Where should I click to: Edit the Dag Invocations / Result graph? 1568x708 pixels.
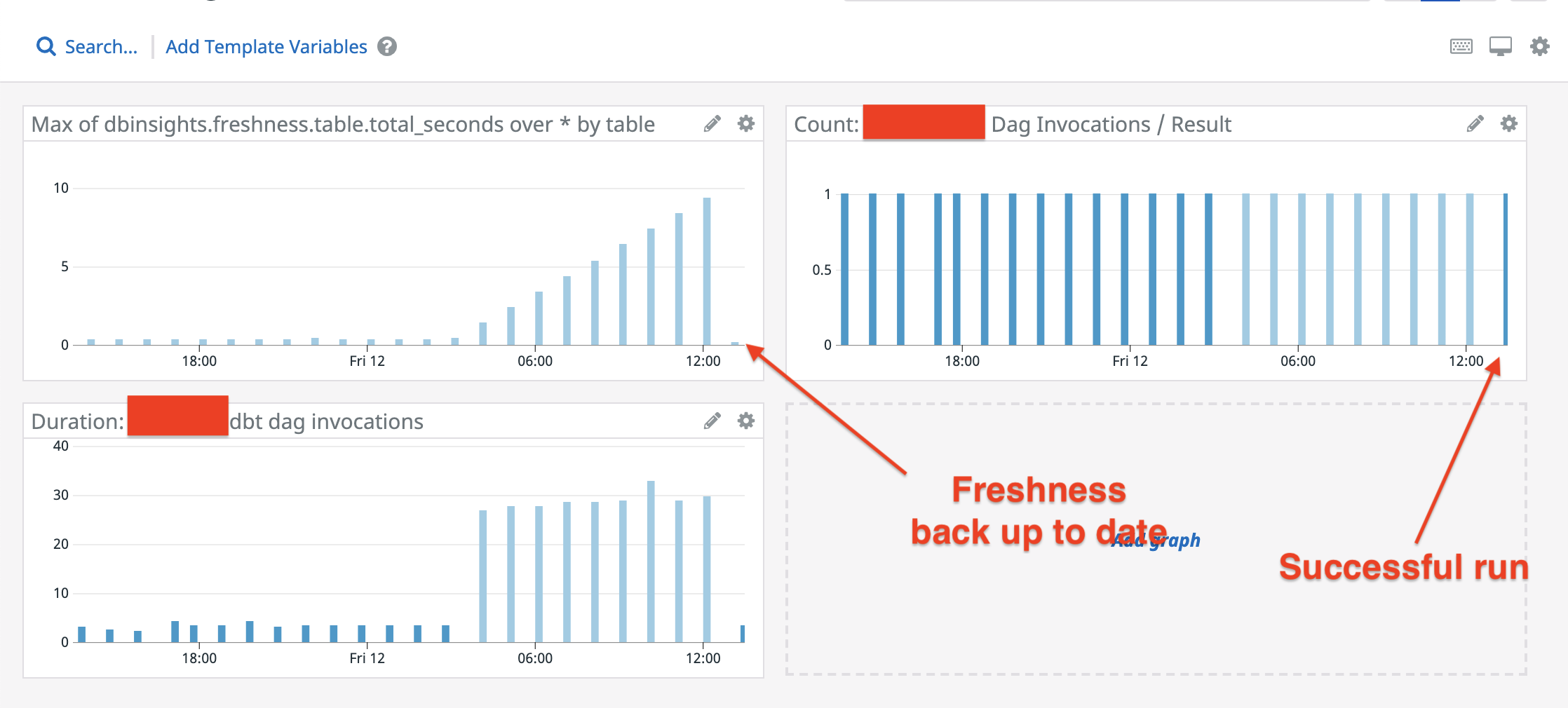(x=1475, y=124)
